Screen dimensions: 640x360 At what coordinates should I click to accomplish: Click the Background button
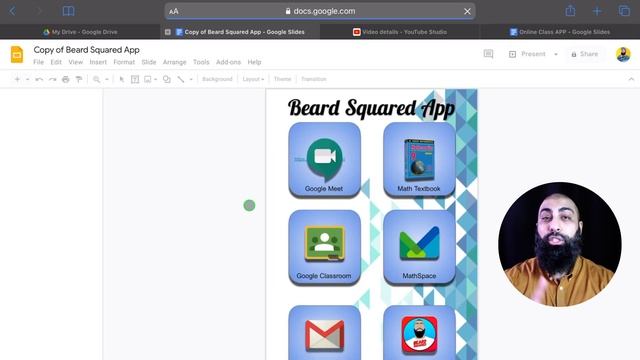tap(217, 79)
